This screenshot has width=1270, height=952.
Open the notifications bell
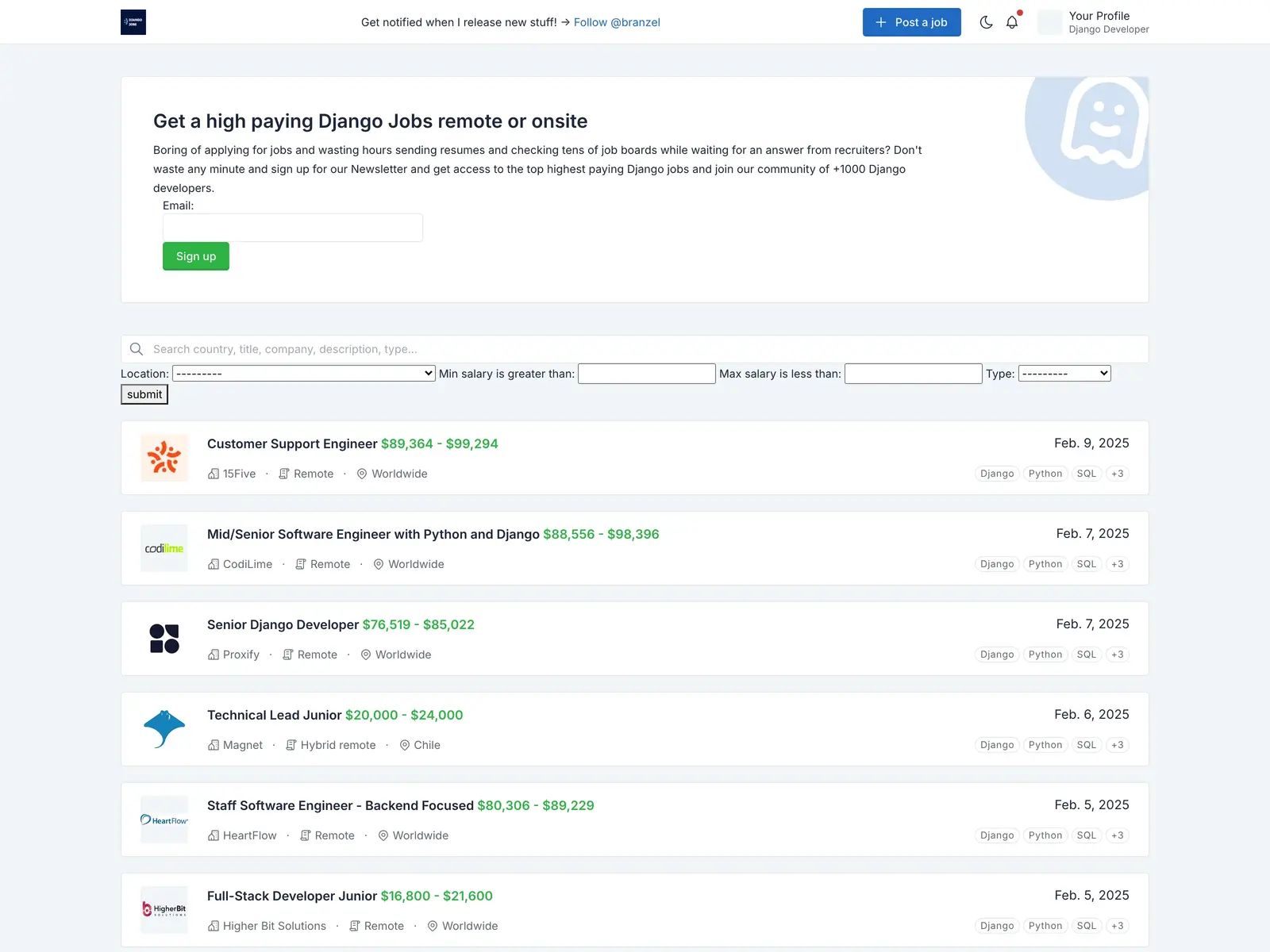pos(1012,22)
